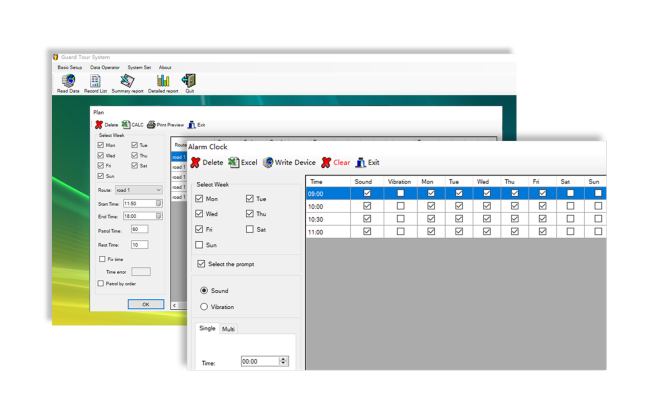650x416 pixels.
Task: Open the Detailed report chart icon
Action: 162,82
